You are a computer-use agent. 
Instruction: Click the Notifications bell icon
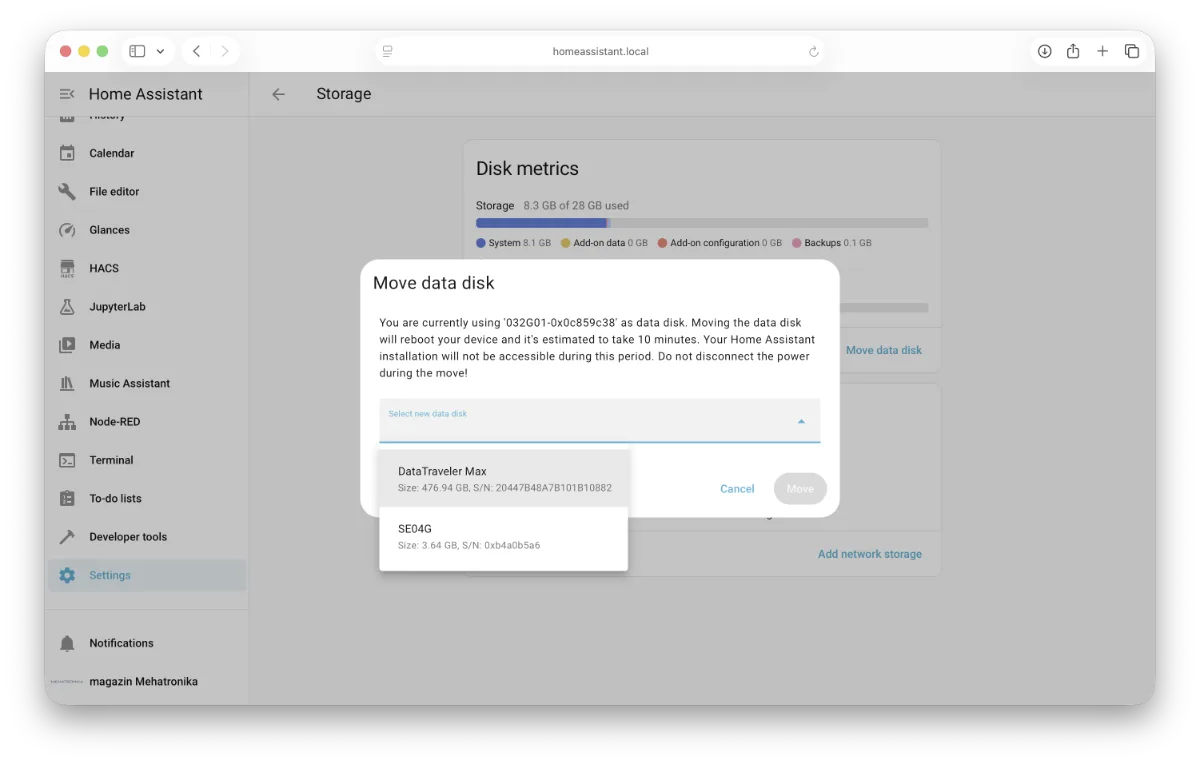[67, 643]
